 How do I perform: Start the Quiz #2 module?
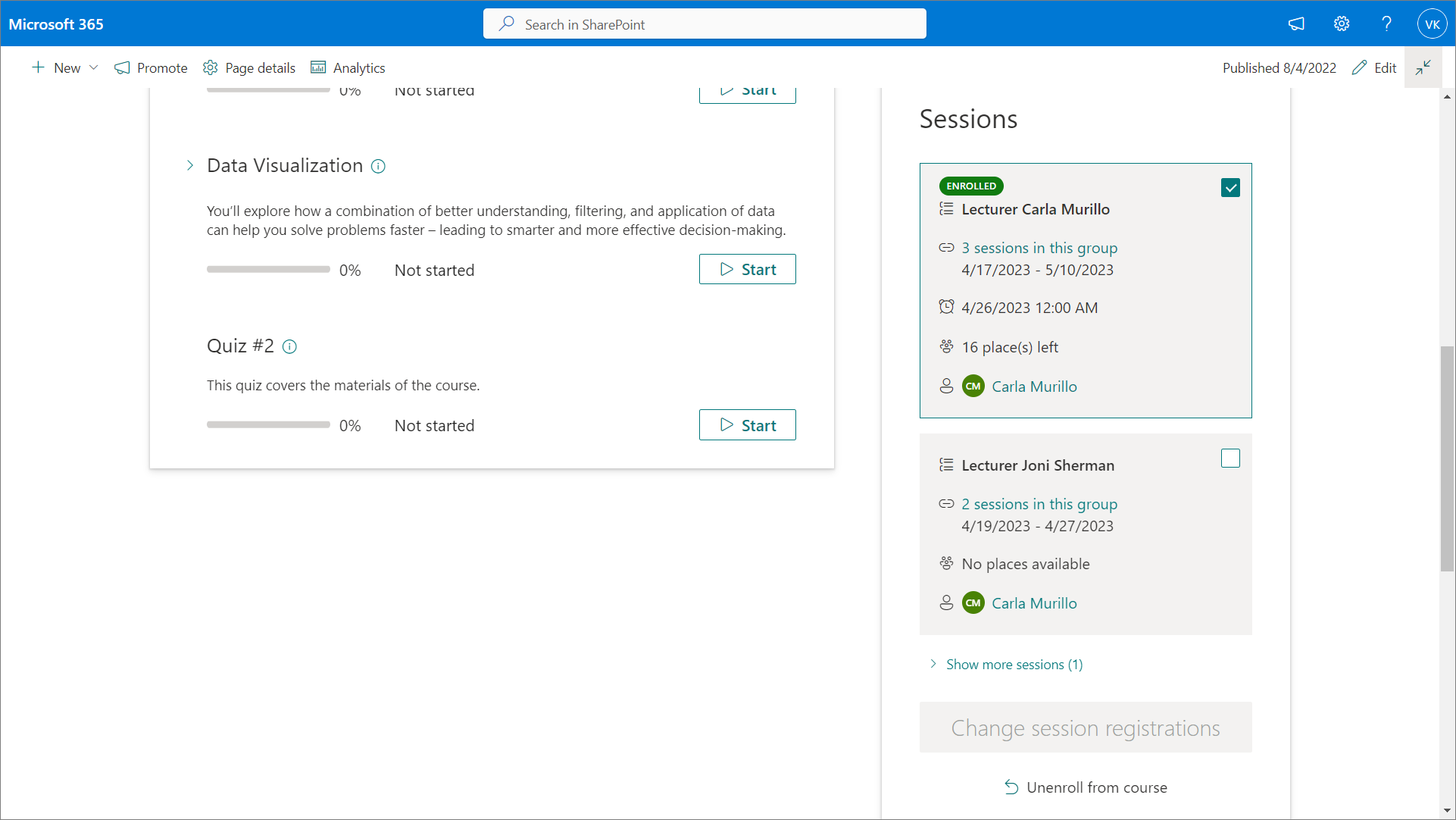pyautogui.click(x=747, y=425)
